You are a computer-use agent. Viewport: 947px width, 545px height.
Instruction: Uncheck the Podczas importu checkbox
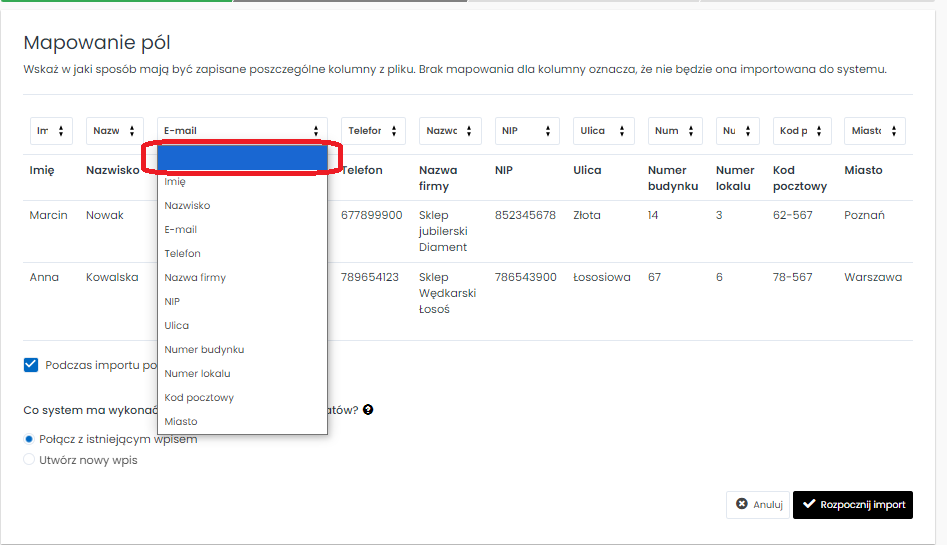point(31,365)
